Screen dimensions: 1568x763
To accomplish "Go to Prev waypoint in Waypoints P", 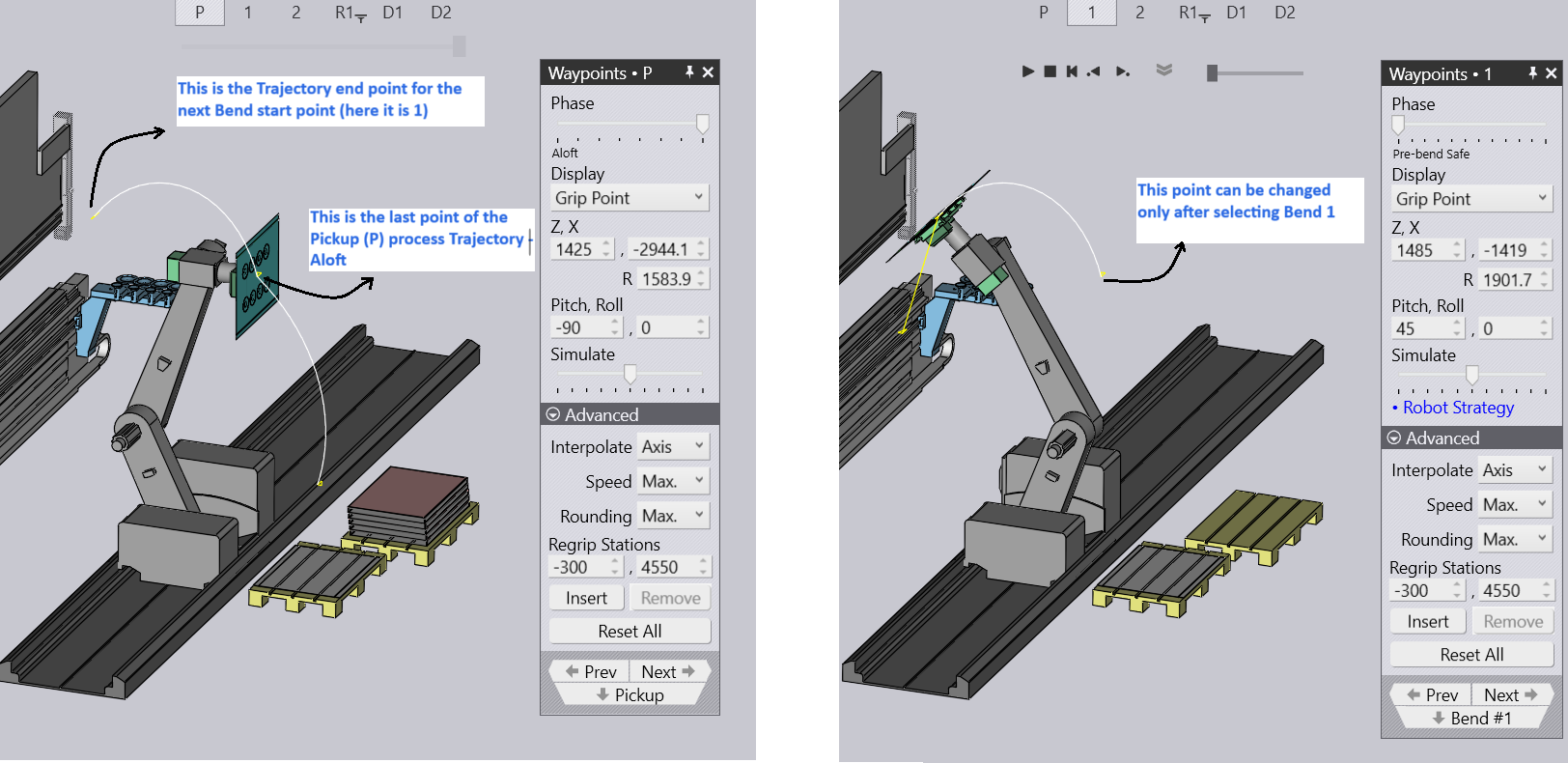I will 591,671.
